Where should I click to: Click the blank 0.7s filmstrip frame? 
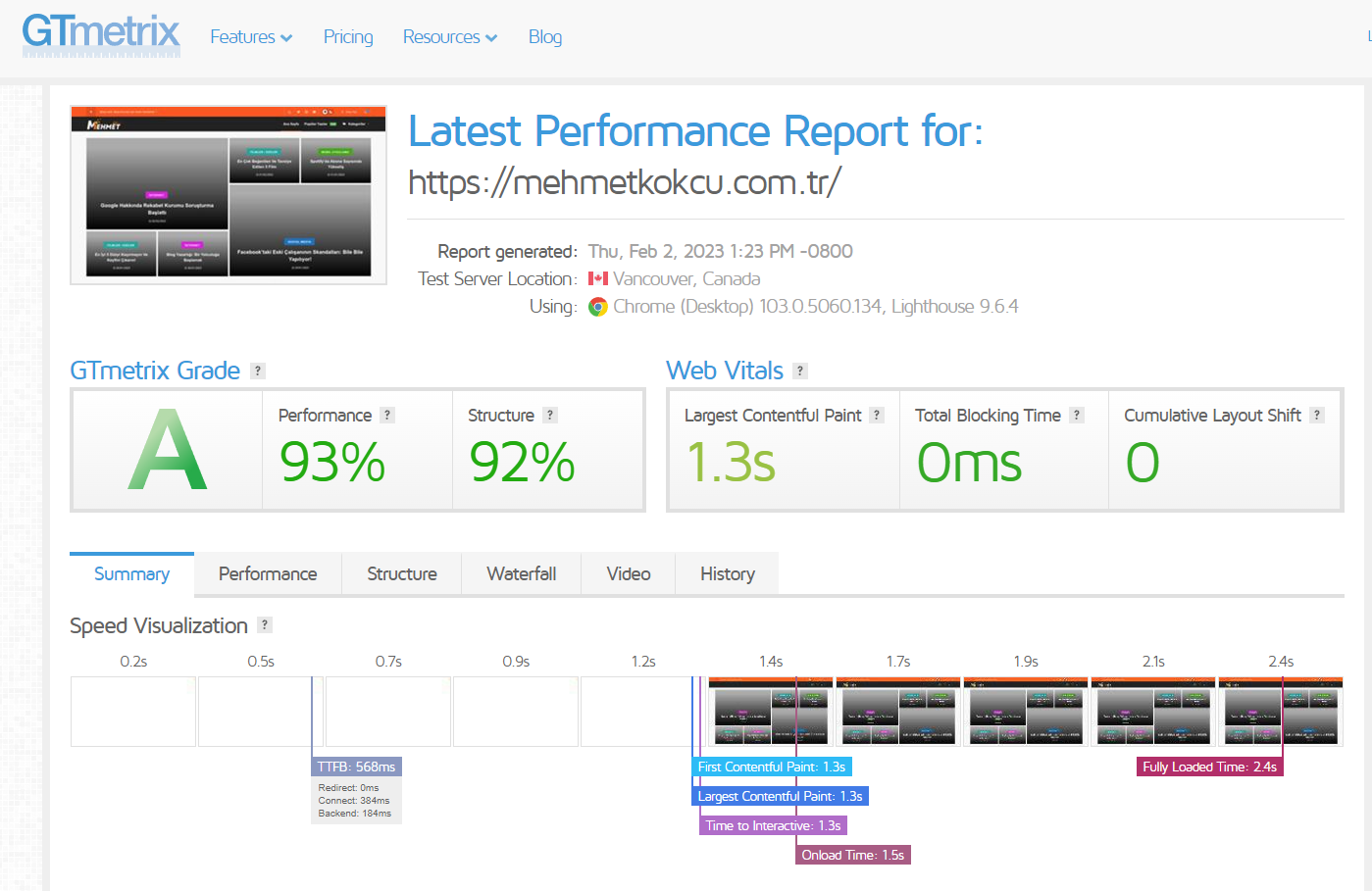tap(388, 712)
